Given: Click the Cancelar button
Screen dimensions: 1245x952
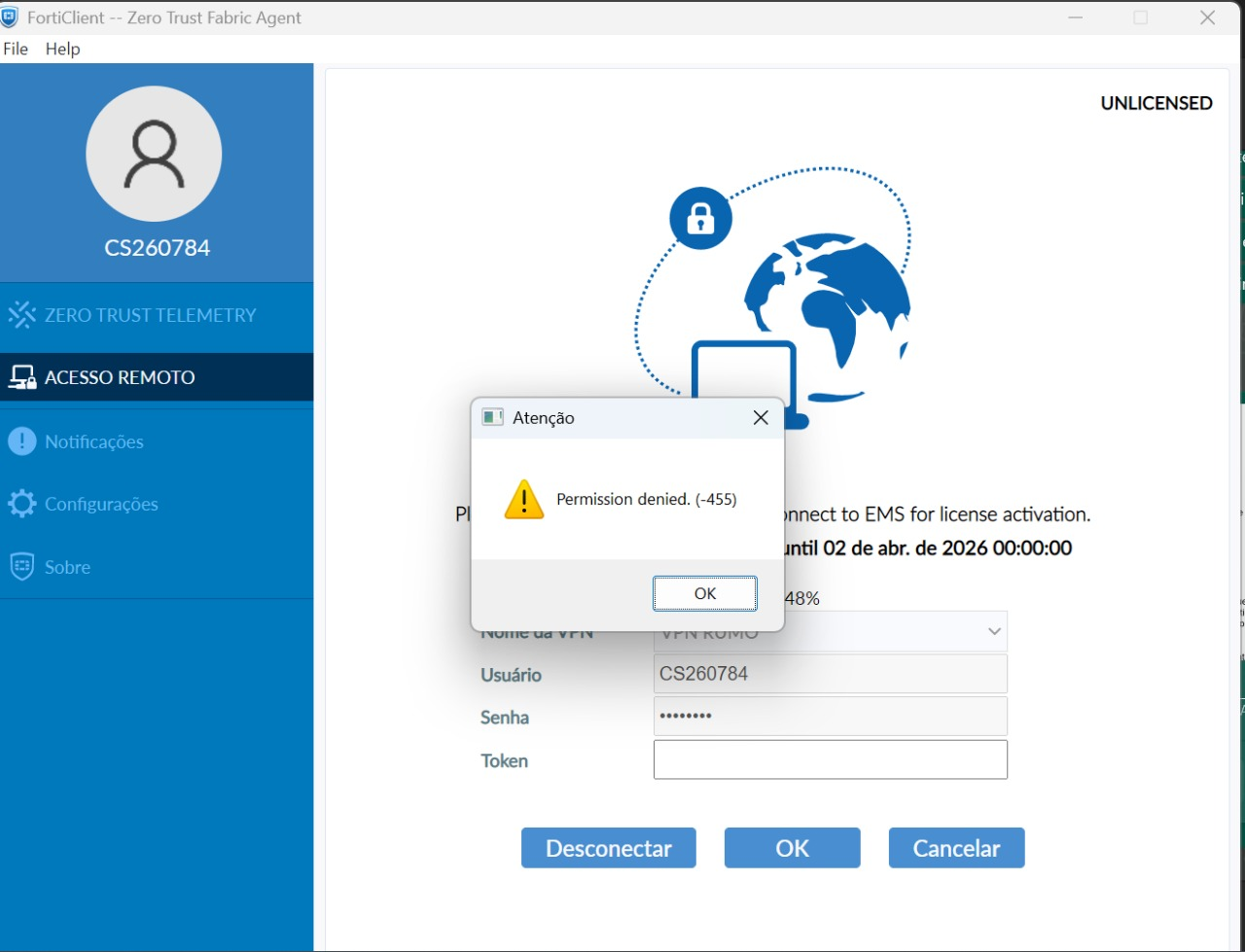Looking at the screenshot, I should pyautogui.click(x=957, y=848).
